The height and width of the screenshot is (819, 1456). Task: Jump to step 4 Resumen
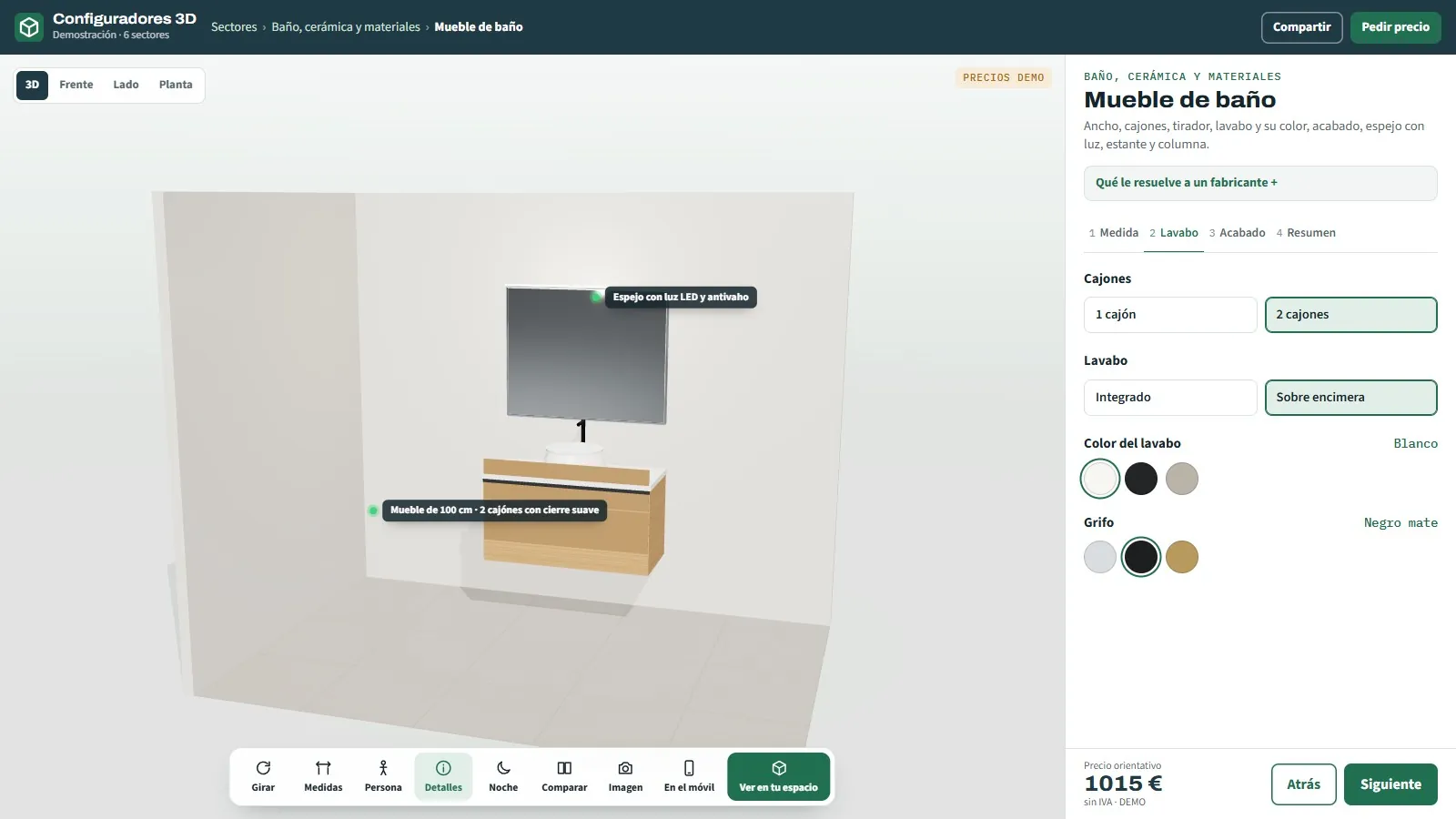pos(1306,233)
